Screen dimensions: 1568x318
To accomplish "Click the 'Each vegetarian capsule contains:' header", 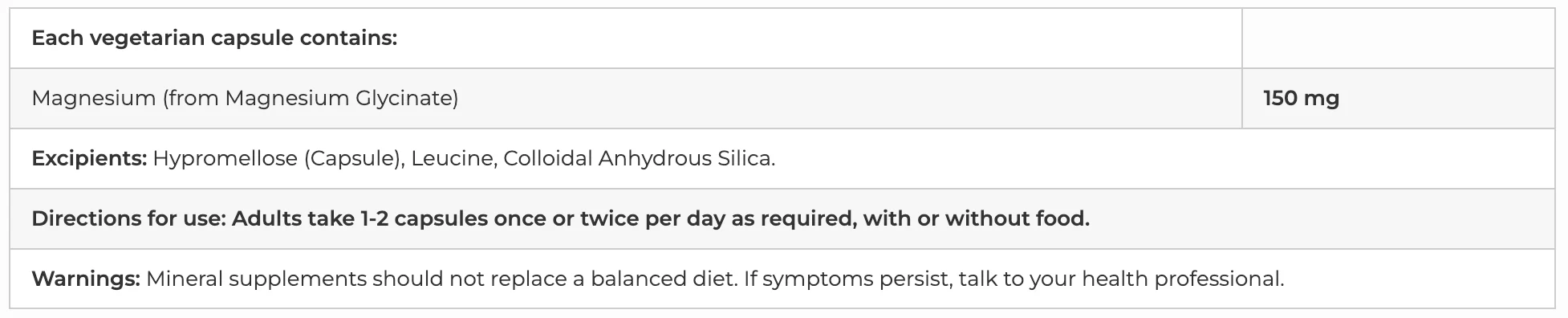I will [x=214, y=38].
